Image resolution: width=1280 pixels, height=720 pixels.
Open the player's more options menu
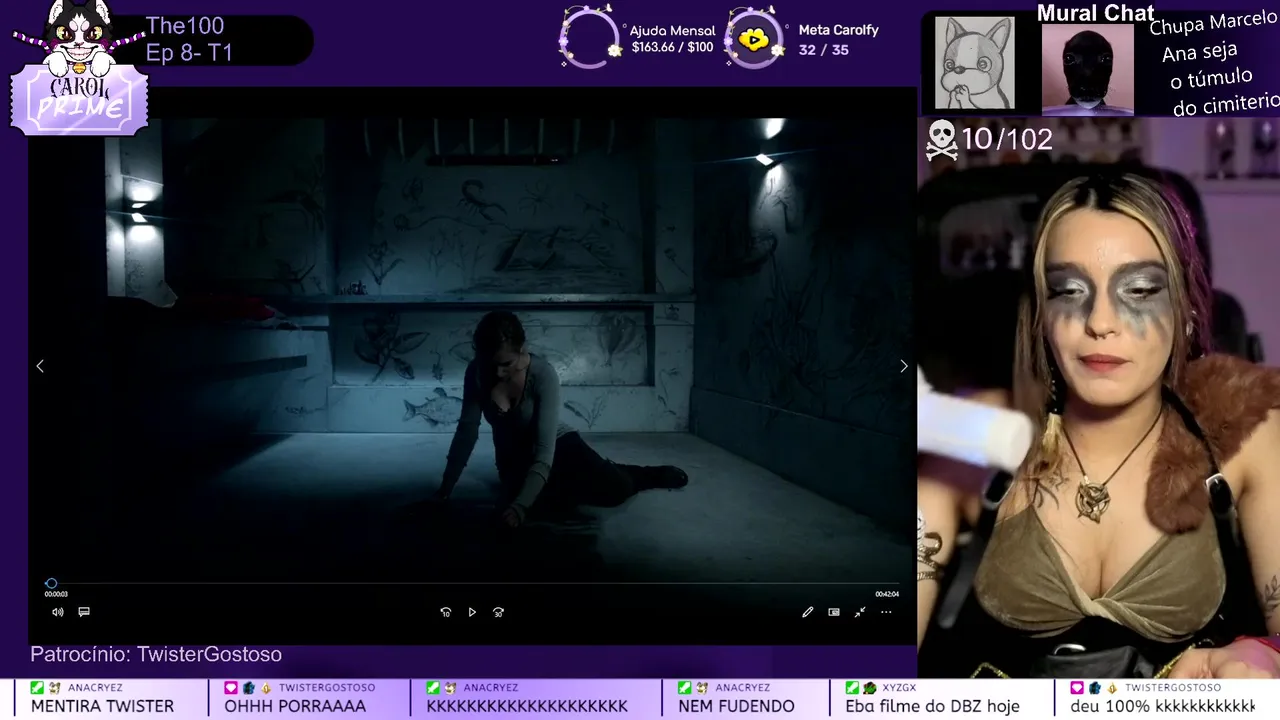coord(886,612)
